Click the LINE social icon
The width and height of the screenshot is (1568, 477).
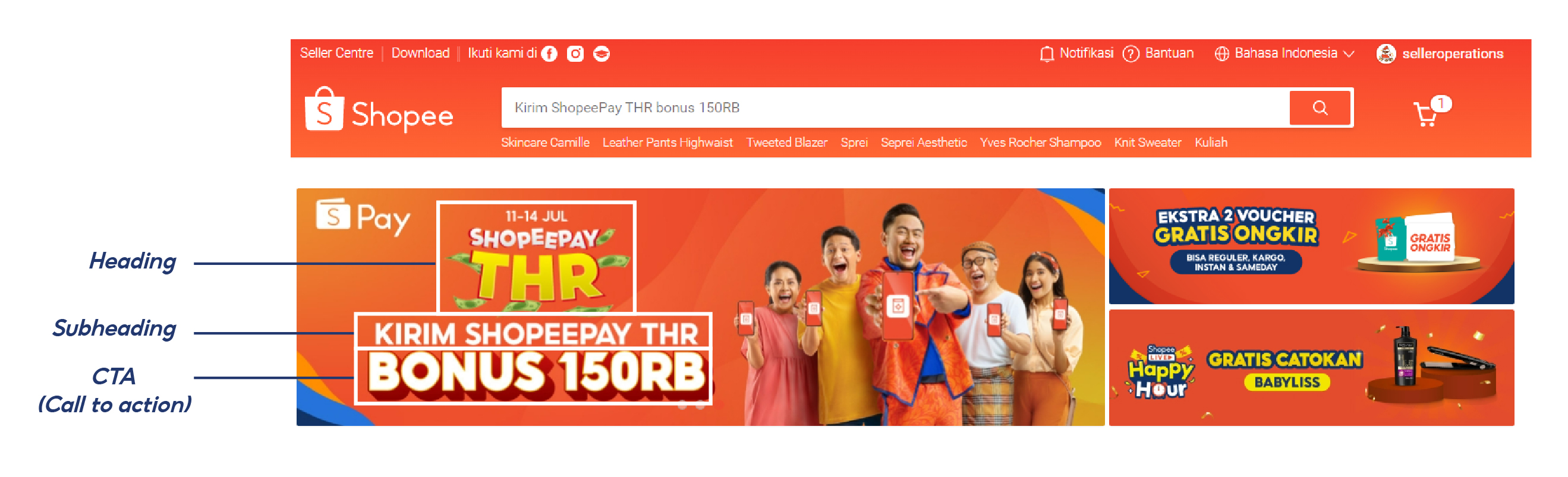coord(602,54)
